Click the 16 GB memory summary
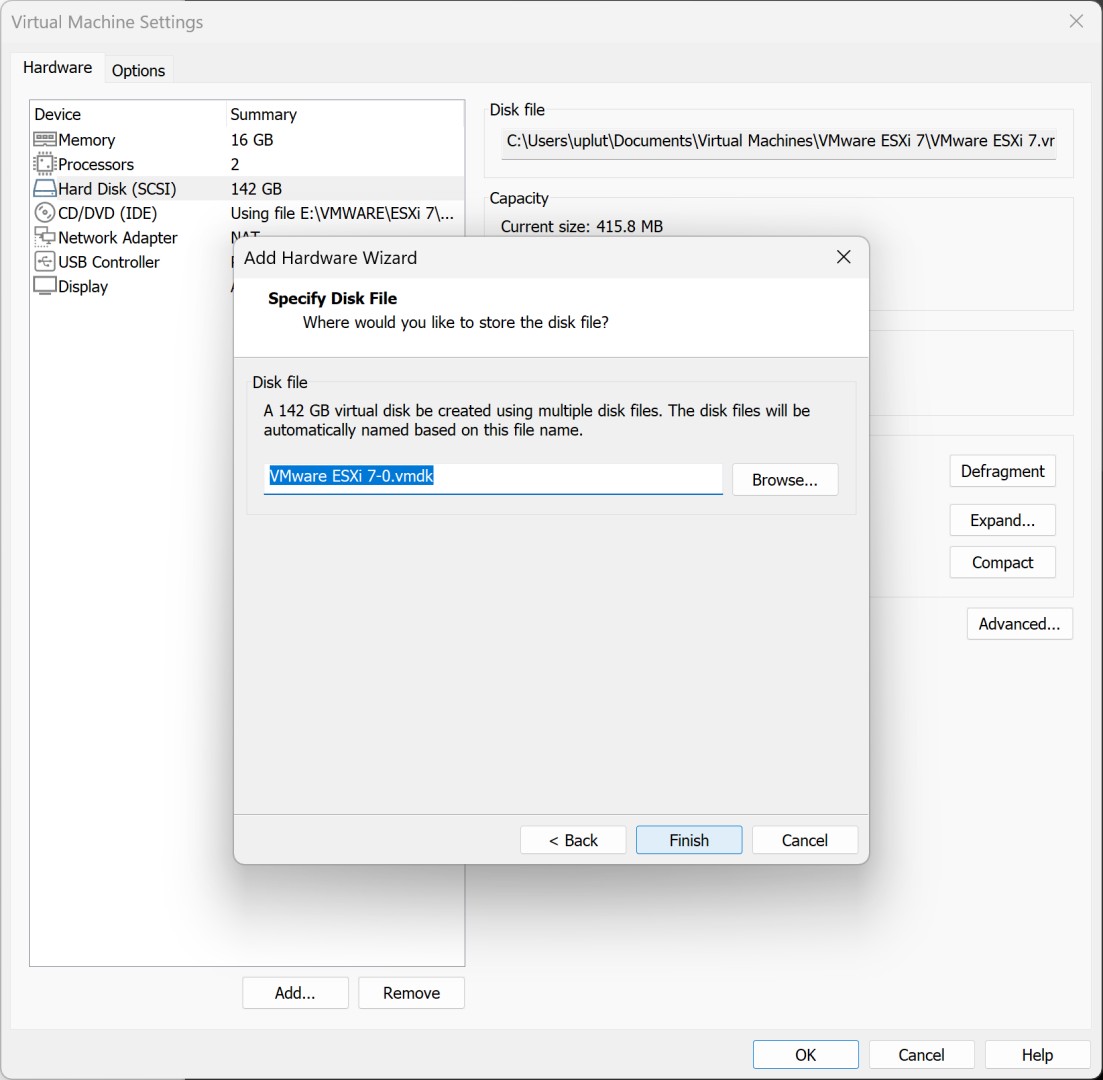 [252, 140]
